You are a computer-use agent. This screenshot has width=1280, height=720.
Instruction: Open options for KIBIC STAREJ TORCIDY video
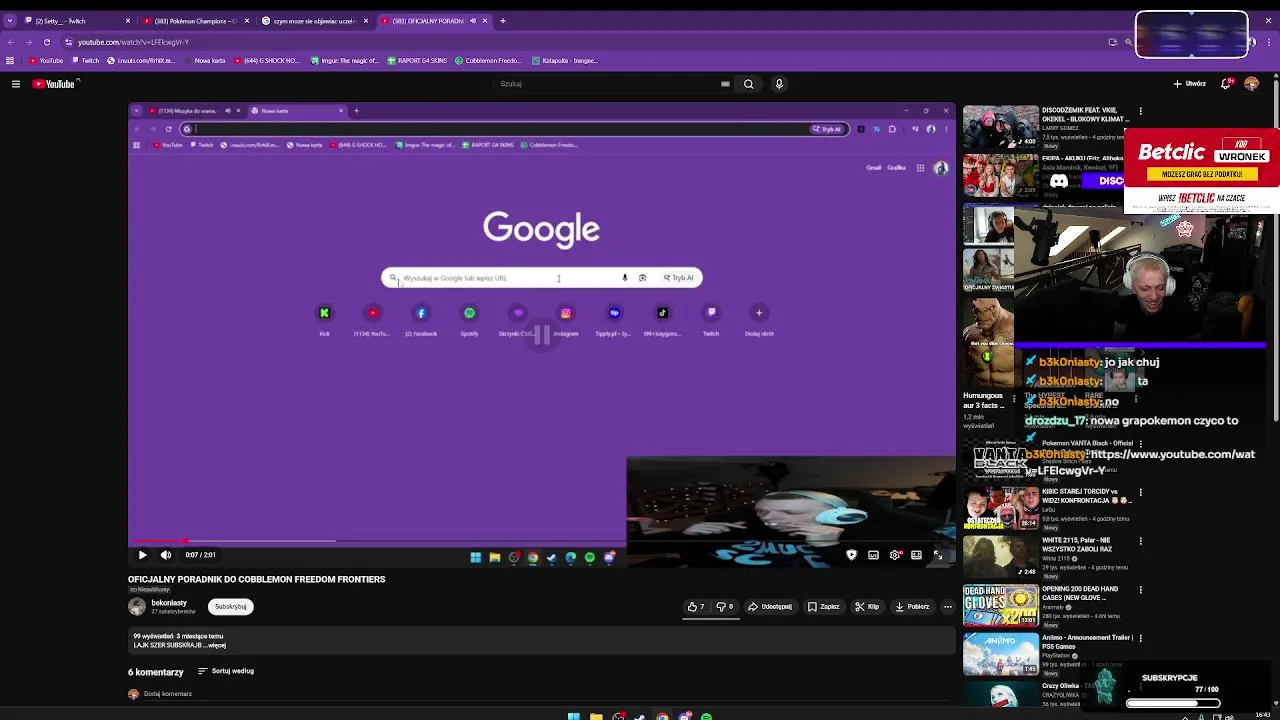[x=1141, y=493]
